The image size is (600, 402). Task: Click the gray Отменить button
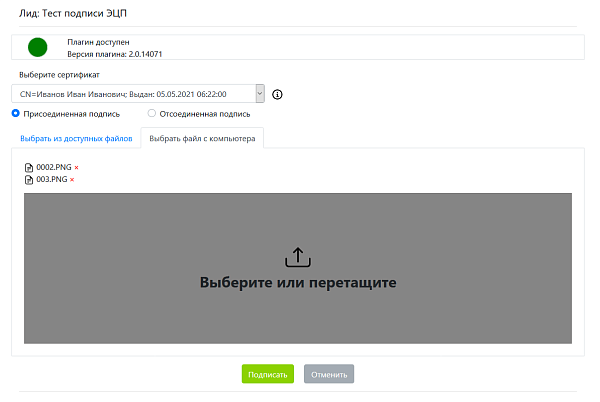coord(329,374)
